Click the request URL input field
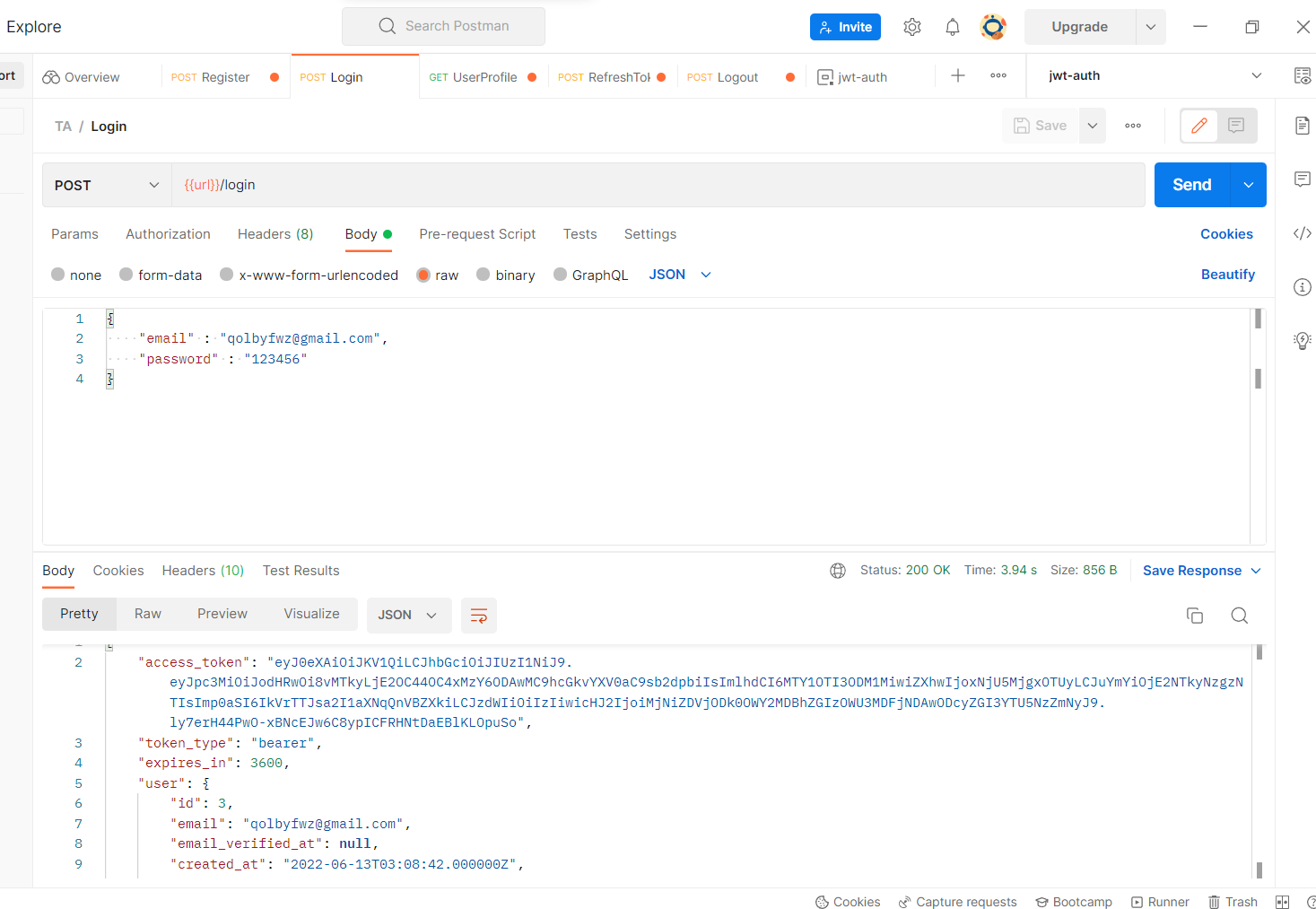Screen dimensions: 1316x909 pyautogui.click(x=655, y=185)
